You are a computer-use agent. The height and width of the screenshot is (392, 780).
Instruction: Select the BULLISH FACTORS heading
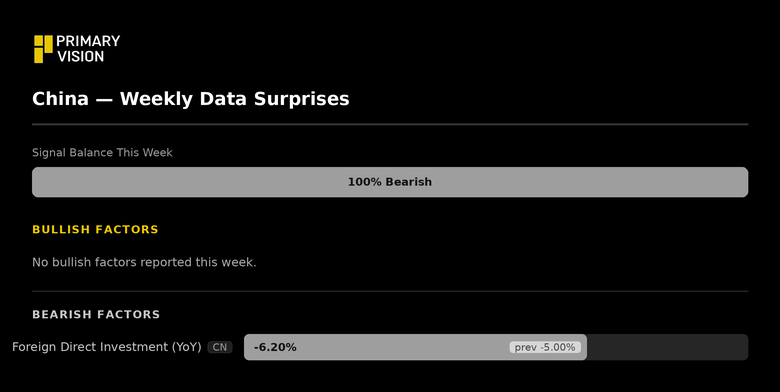tap(96, 229)
